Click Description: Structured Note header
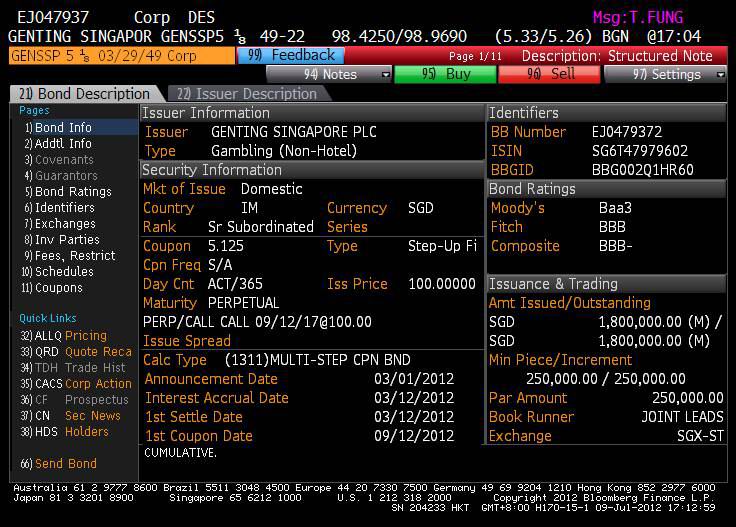This screenshot has height=527, width=736. (617, 56)
